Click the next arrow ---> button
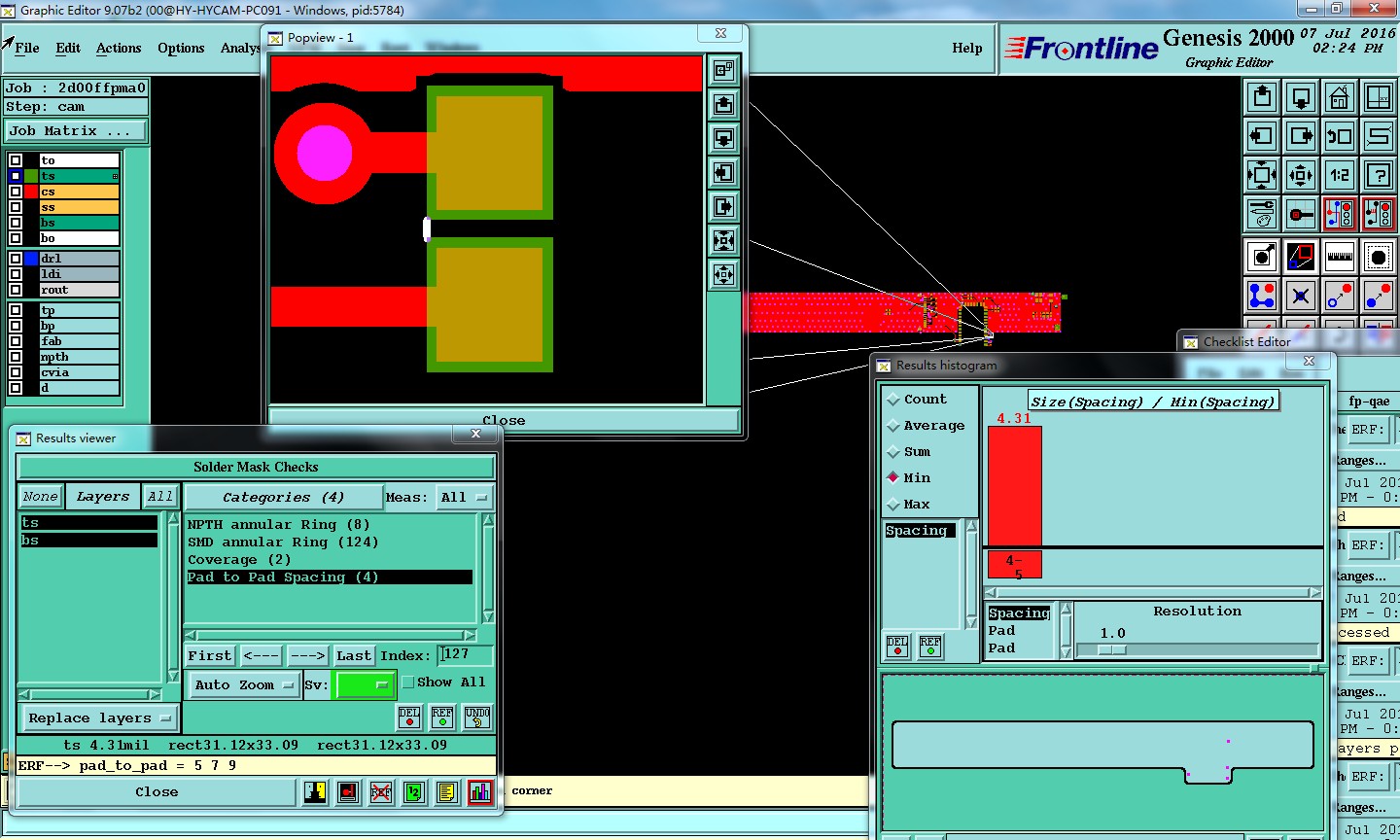The height and width of the screenshot is (840, 1400). (x=307, y=656)
